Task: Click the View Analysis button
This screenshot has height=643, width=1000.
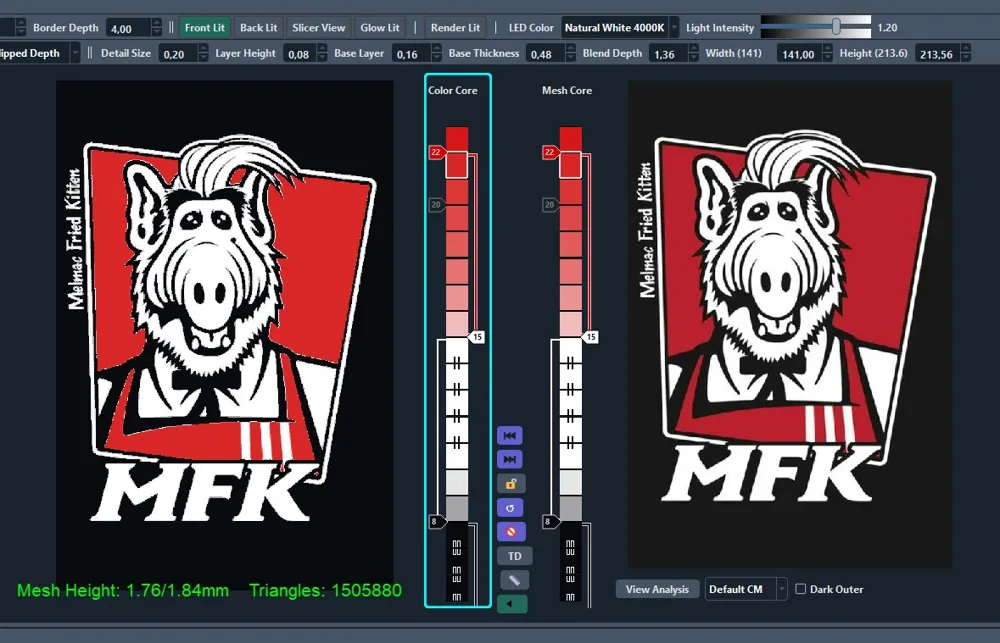Action: pyautogui.click(x=657, y=589)
